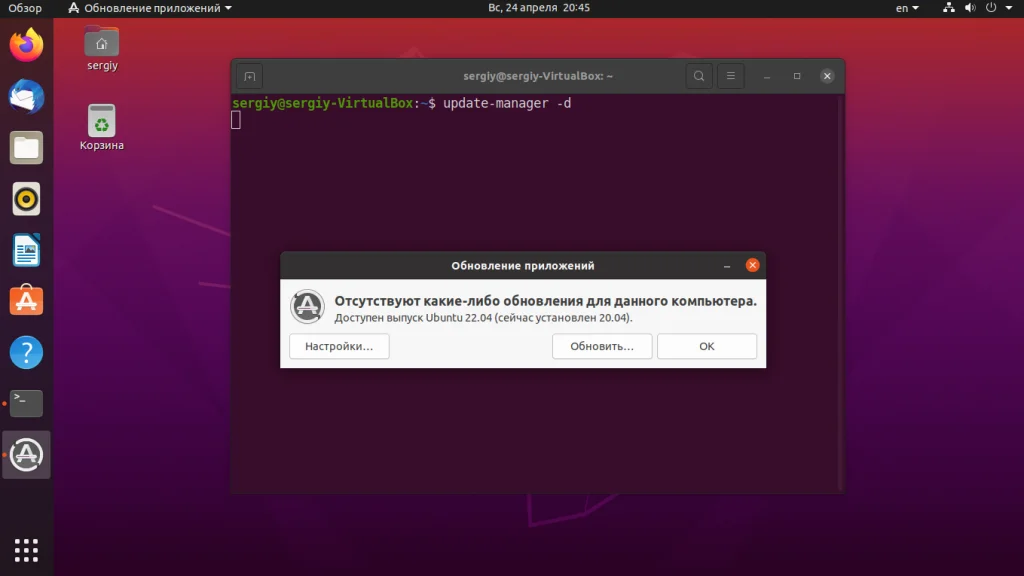
Task: Open the Show Applications grid
Action: click(x=25, y=550)
